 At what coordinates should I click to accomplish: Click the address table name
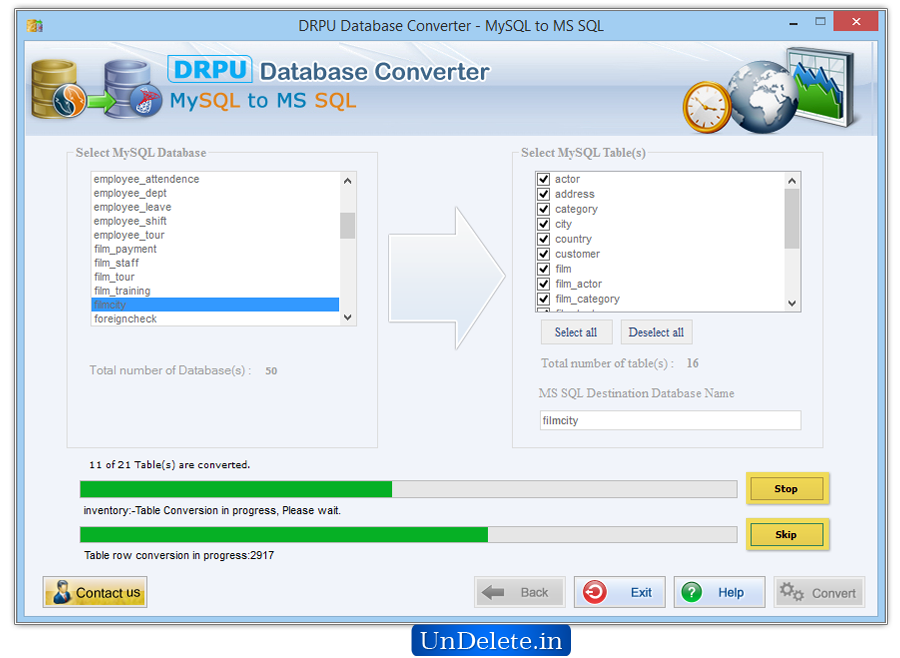(575, 194)
